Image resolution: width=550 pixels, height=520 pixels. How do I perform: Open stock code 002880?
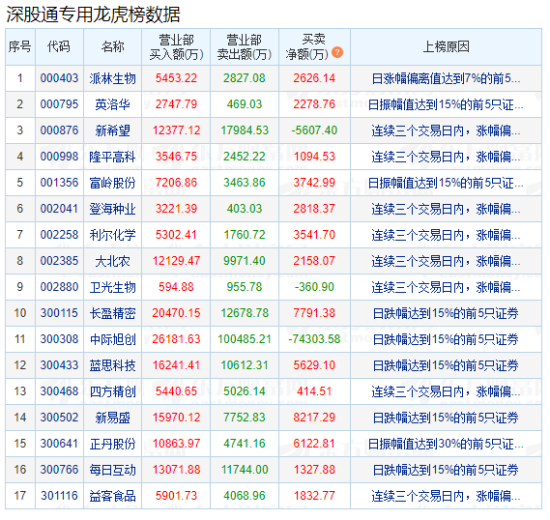click(x=59, y=287)
